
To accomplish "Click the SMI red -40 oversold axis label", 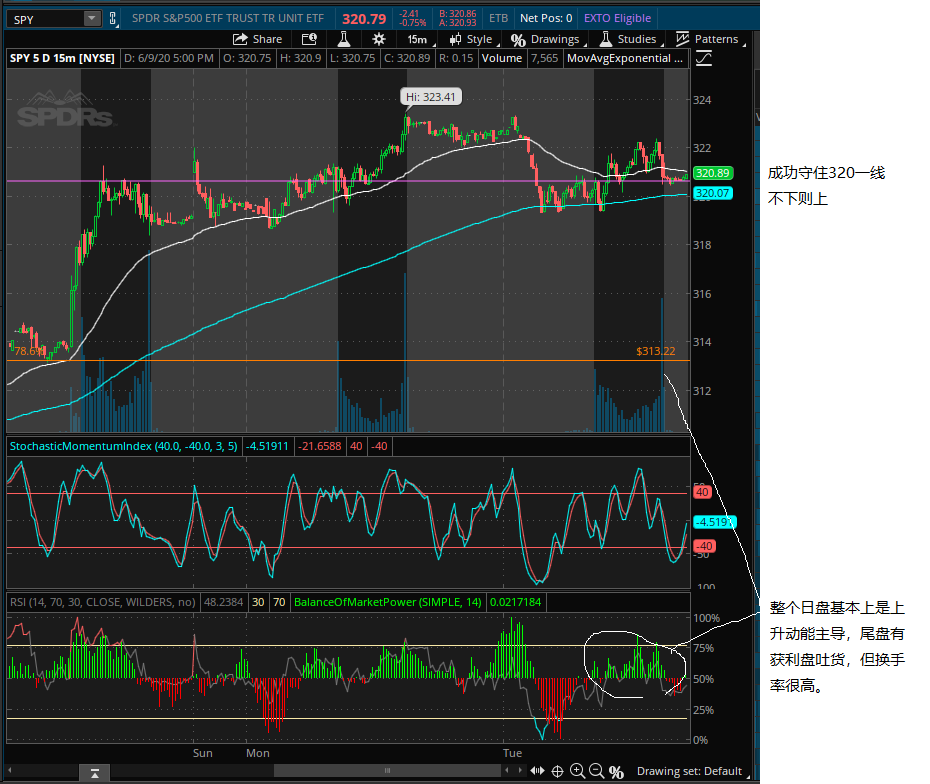I will pyautogui.click(x=704, y=546).
